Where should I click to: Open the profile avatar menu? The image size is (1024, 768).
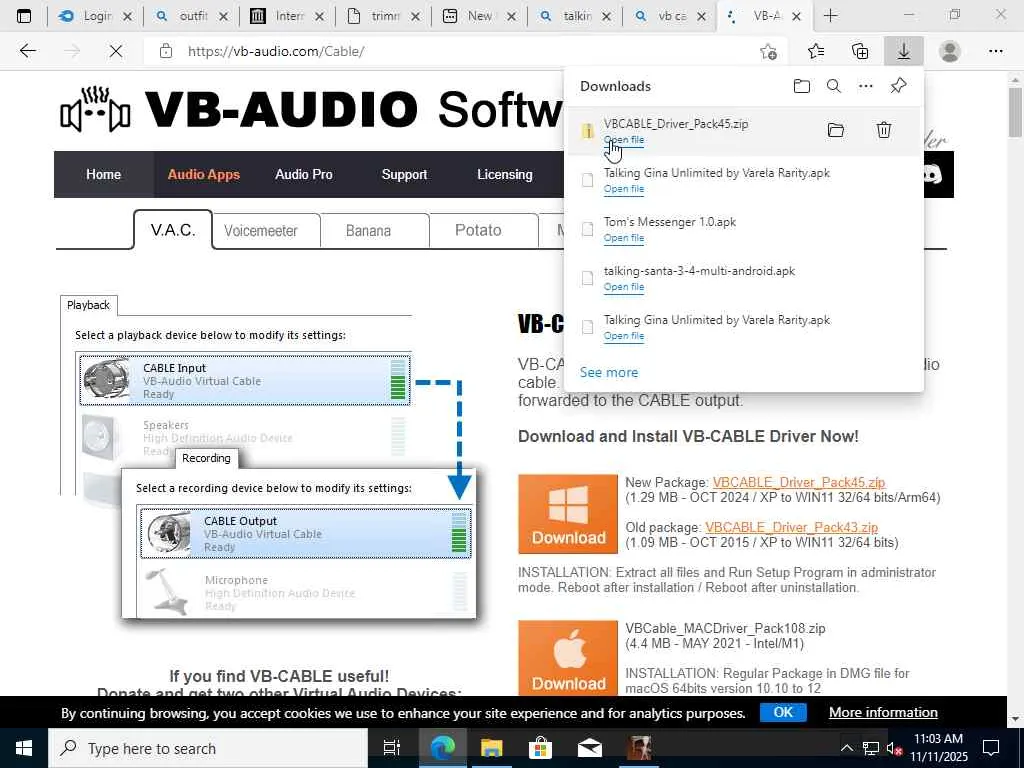pyautogui.click(x=950, y=51)
